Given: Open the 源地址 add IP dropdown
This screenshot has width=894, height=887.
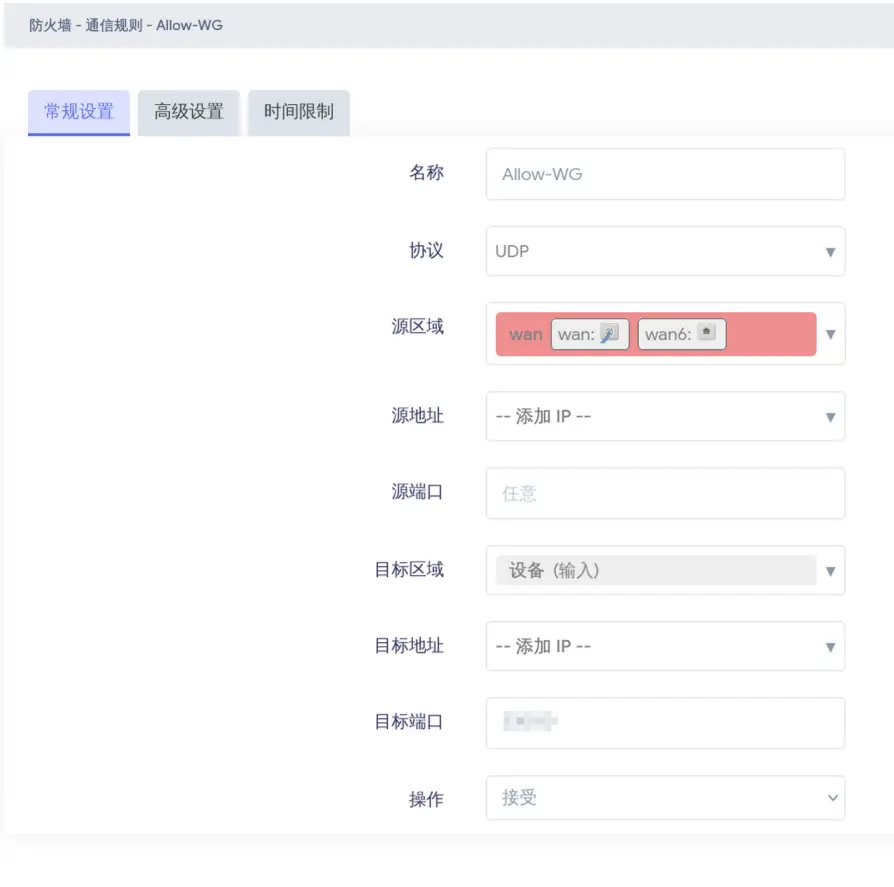Looking at the screenshot, I should click(x=665, y=416).
